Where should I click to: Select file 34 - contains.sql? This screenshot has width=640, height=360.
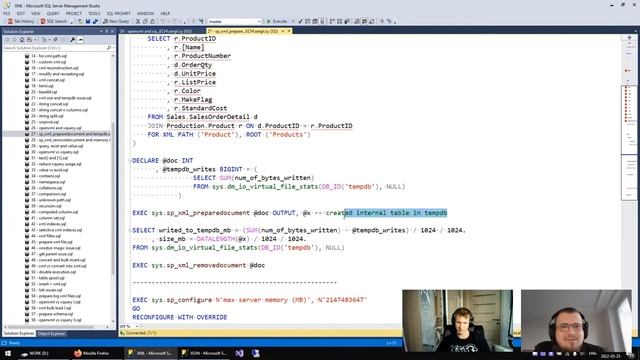coord(42,176)
